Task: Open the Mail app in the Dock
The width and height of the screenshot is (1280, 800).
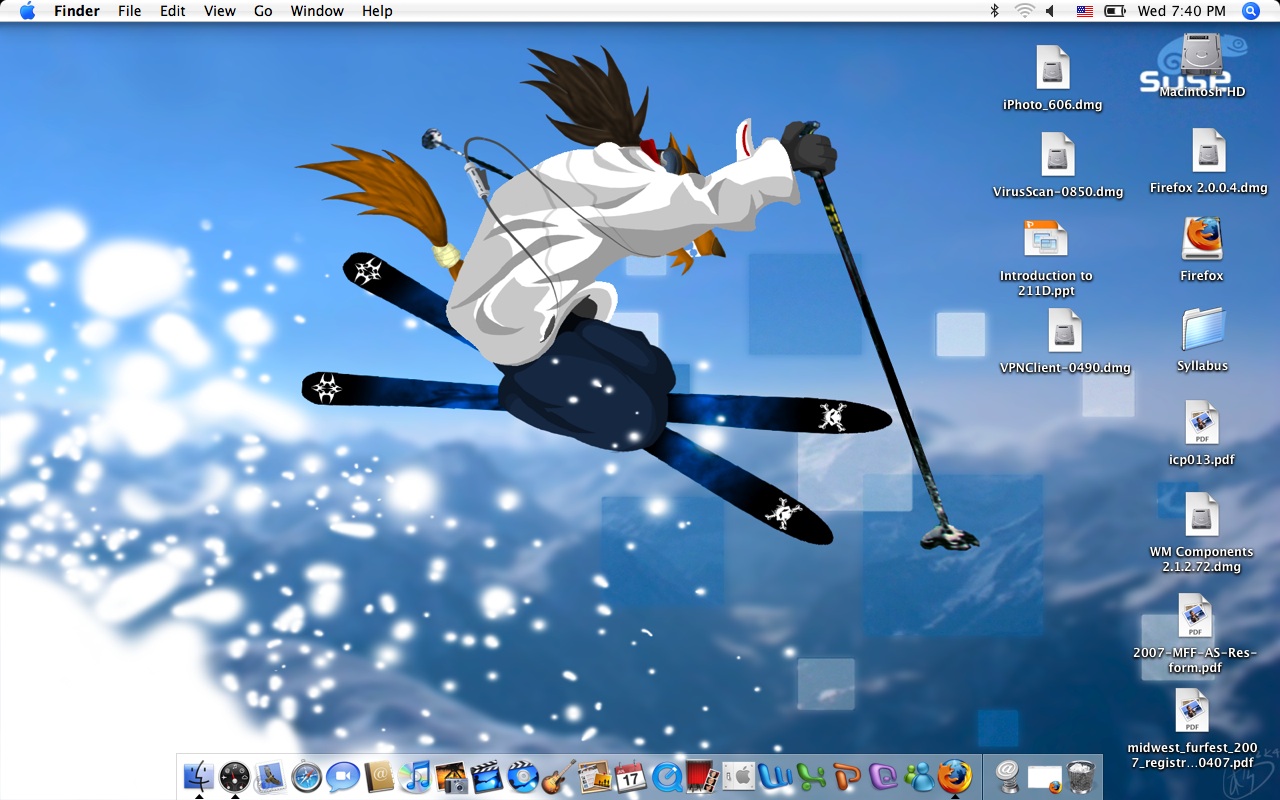Action: click(x=271, y=776)
